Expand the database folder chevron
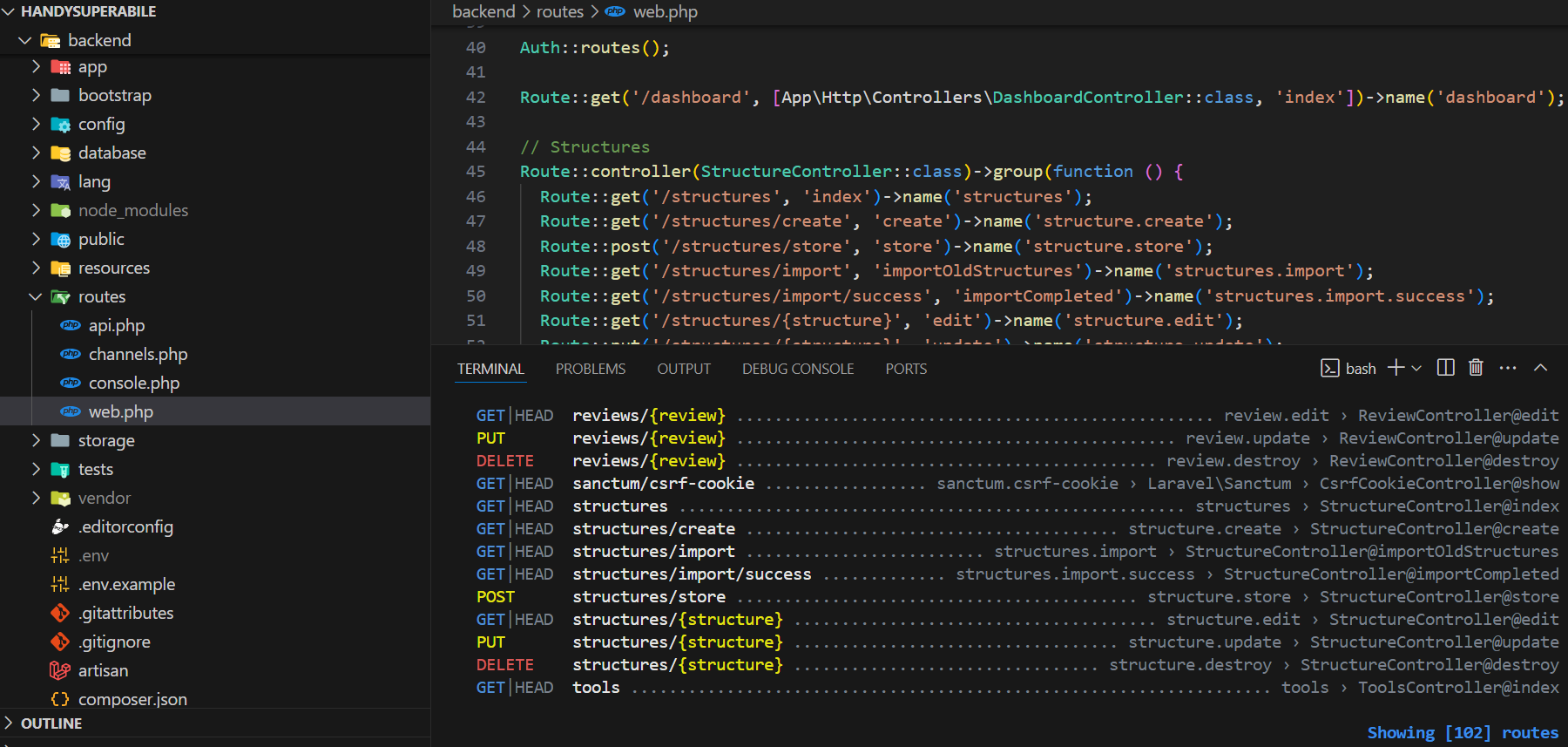The height and width of the screenshot is (747, 1568). coord(36,153)
